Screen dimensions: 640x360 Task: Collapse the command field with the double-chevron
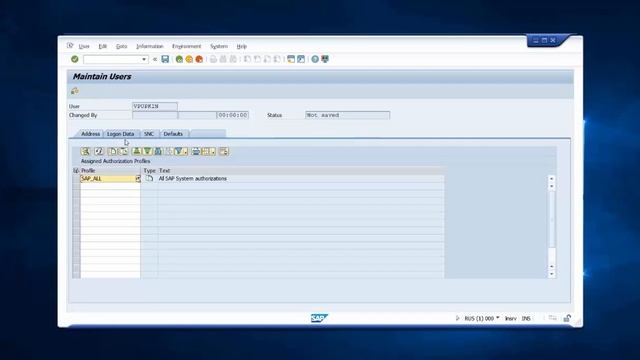pos(155,60)
